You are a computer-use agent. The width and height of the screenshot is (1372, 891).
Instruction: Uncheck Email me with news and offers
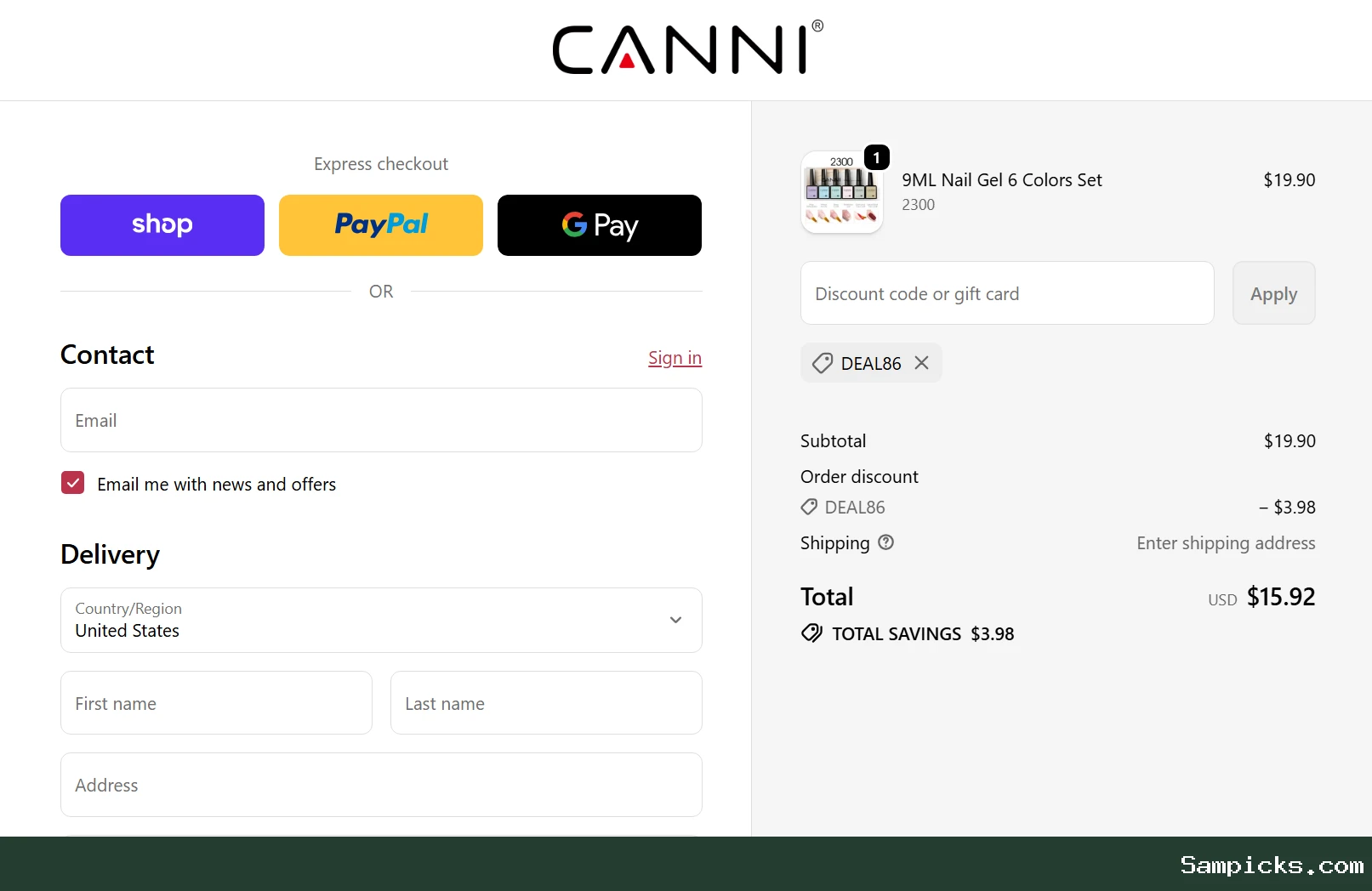(x=73, y=483)
